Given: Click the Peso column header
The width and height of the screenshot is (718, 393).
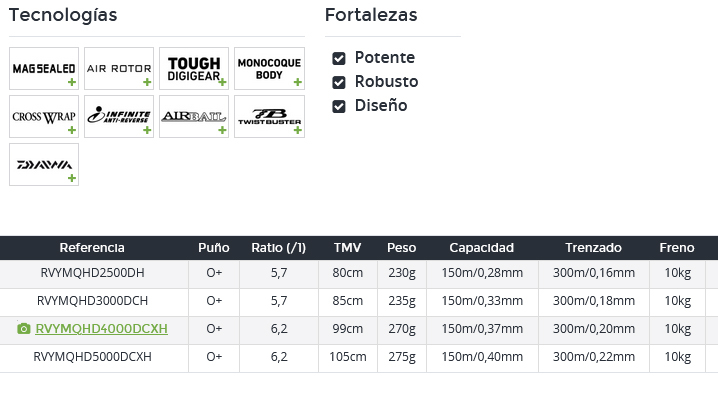Looking at the screenshot, I should (402, 248).
